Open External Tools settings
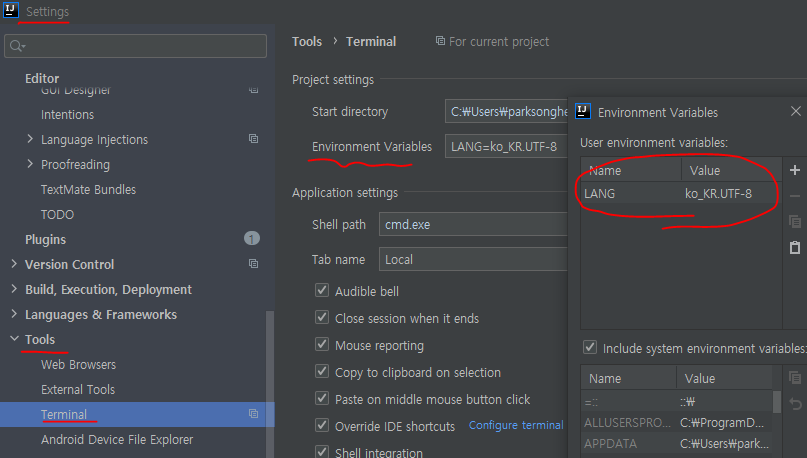 tap(78, 390)
